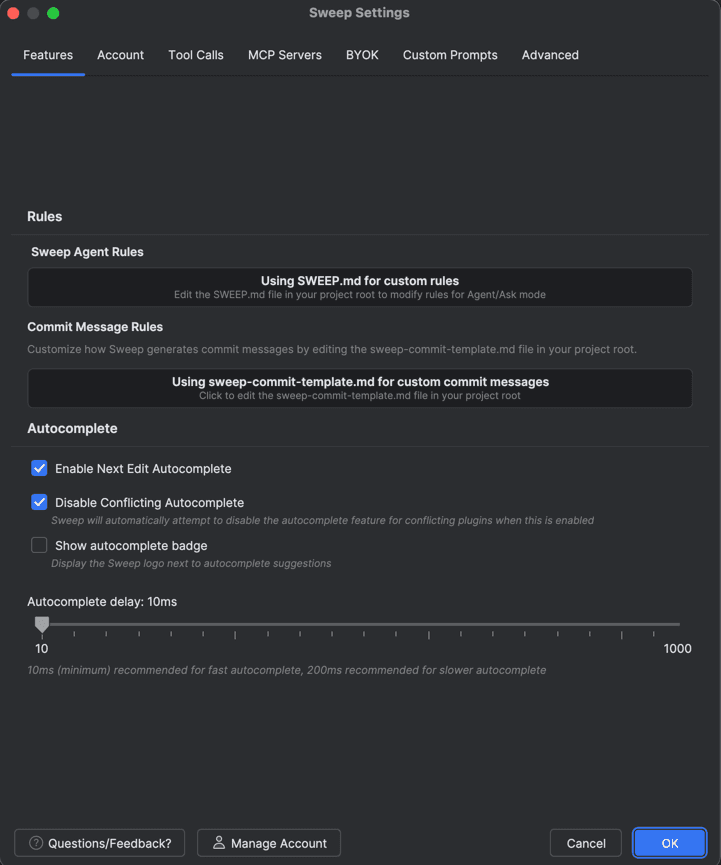Select the MCP Servers tab
The width and height of the screenshot is (721, 865).
pos(285,55)
